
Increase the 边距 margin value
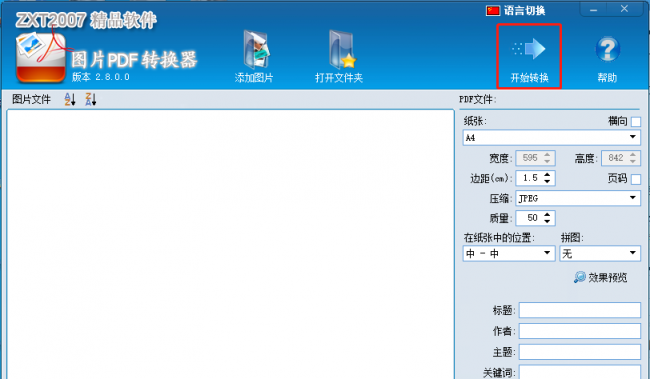[x=547, y=175]
